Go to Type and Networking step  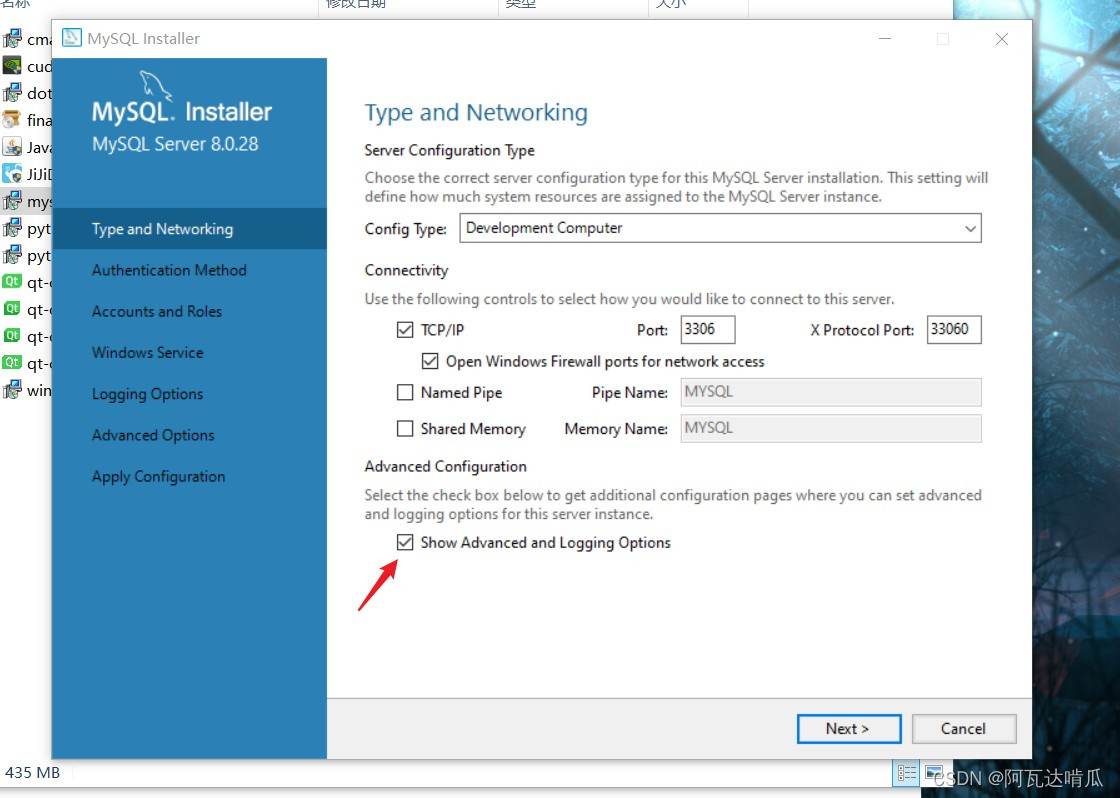coord(189,229)
